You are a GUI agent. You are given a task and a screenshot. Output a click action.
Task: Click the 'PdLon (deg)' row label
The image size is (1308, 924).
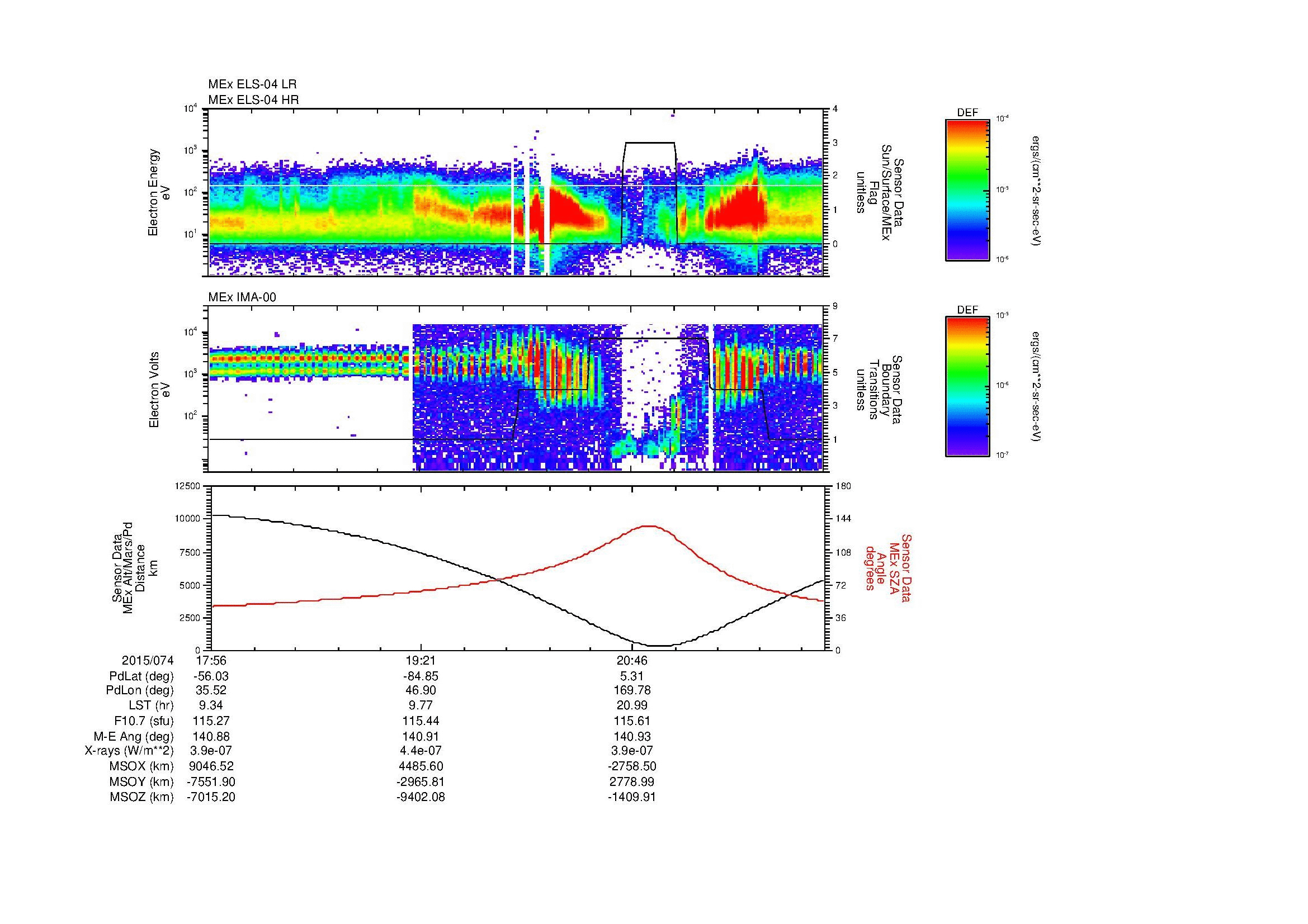coord(140,690)
